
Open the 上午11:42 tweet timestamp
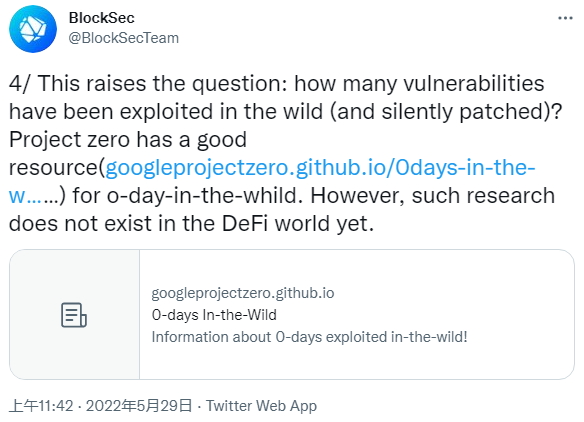41,406
